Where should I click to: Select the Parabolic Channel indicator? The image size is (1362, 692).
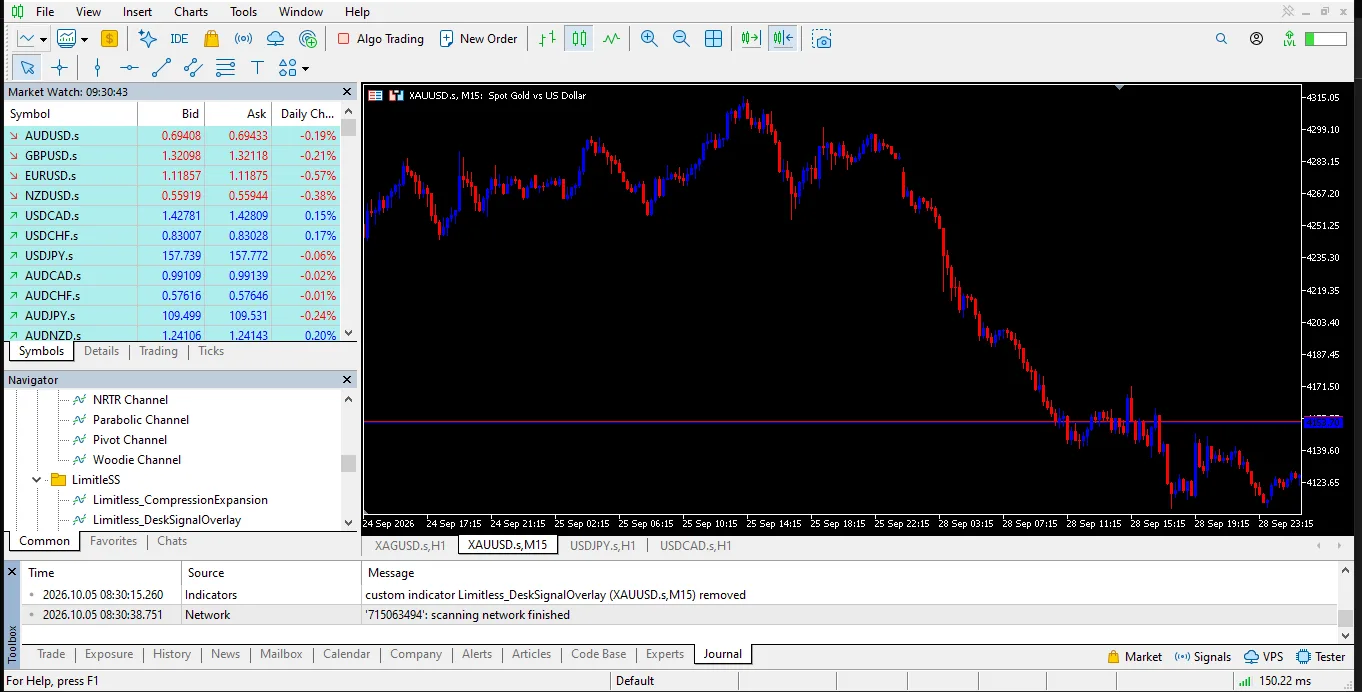pos(141,420)
